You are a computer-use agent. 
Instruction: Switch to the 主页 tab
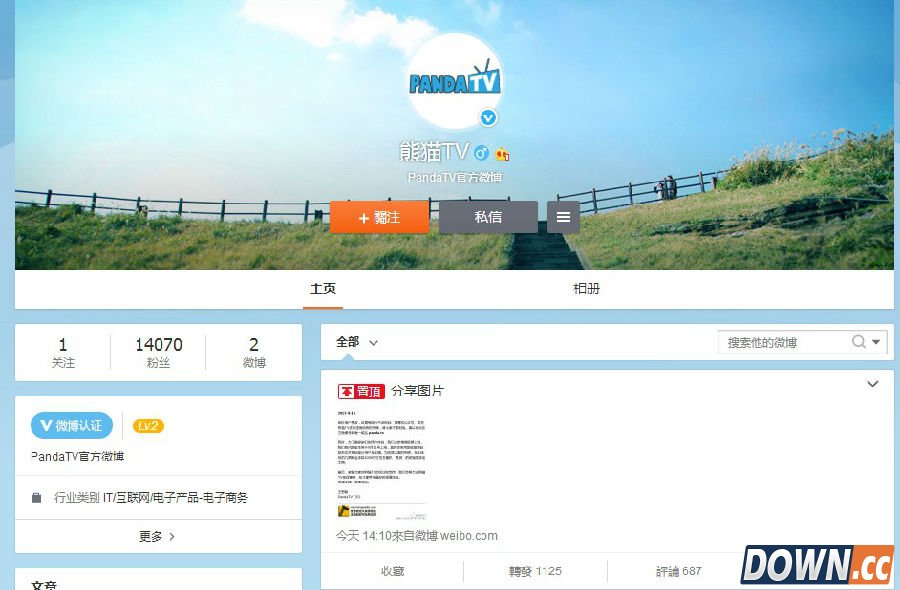322,288
